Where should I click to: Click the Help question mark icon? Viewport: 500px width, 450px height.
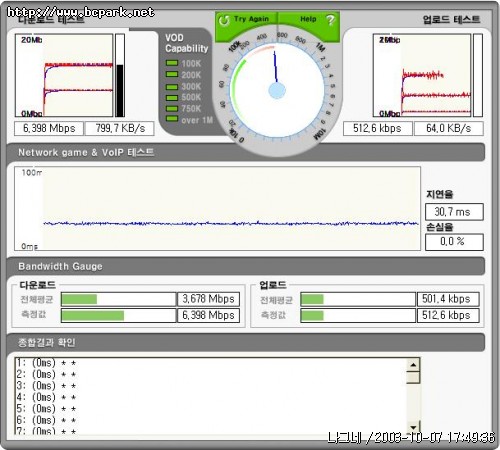pyautogui.click(x=330, y=20)
